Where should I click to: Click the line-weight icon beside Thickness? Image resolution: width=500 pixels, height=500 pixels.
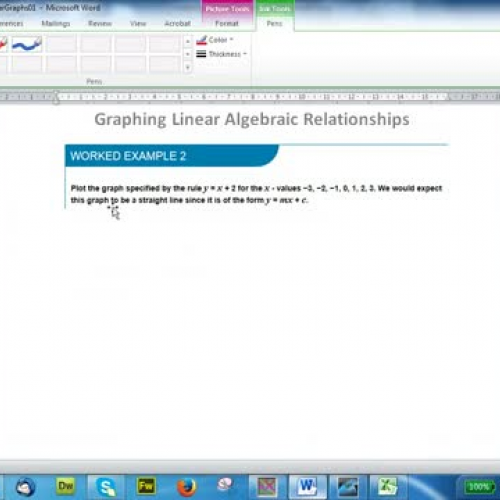[x=201, y=54]
